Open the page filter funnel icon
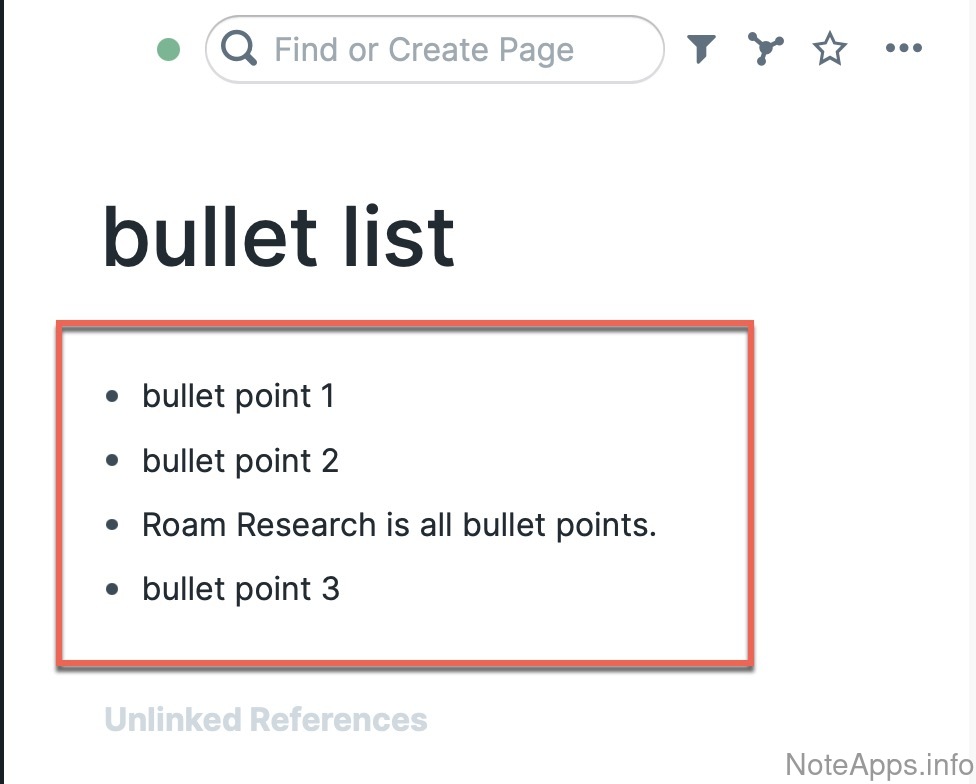976x784 pixels. pos(701,48)
